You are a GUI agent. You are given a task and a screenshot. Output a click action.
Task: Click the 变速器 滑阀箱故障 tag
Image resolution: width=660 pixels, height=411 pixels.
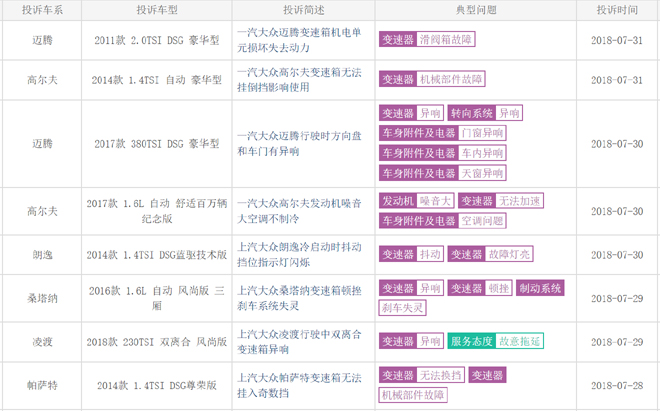(x=427, y=40)
